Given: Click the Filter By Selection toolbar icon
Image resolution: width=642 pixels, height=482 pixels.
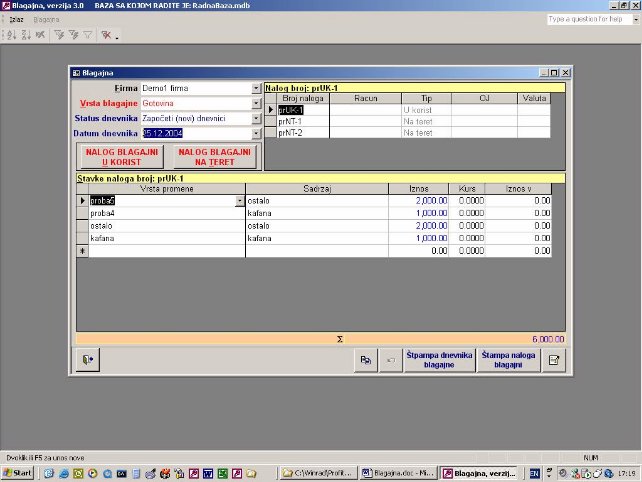Looking at the screenshot, I should (x=59, y=35).
